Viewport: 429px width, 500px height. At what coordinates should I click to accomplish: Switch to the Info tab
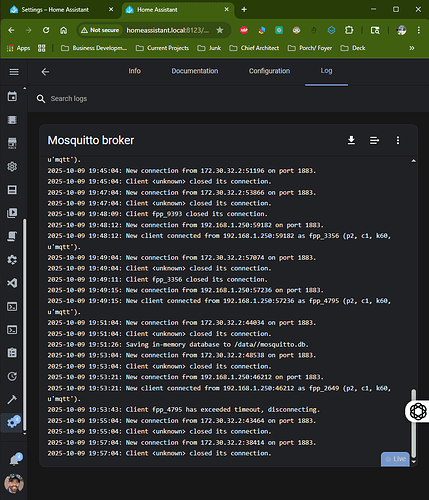(135, 71)
